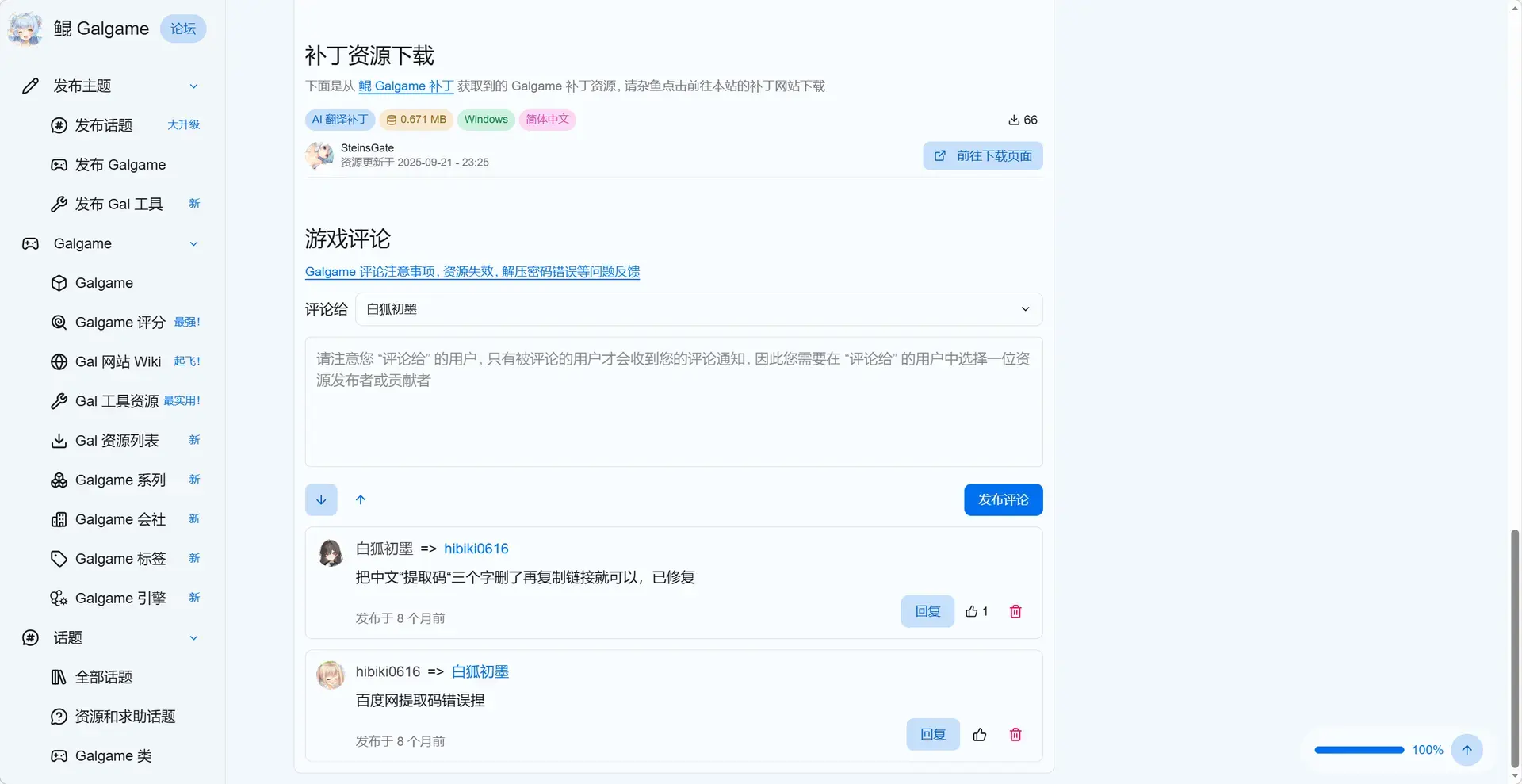Click the blocks icon beside Galgame 系列
1522x784 pixels.
[59, 480]
